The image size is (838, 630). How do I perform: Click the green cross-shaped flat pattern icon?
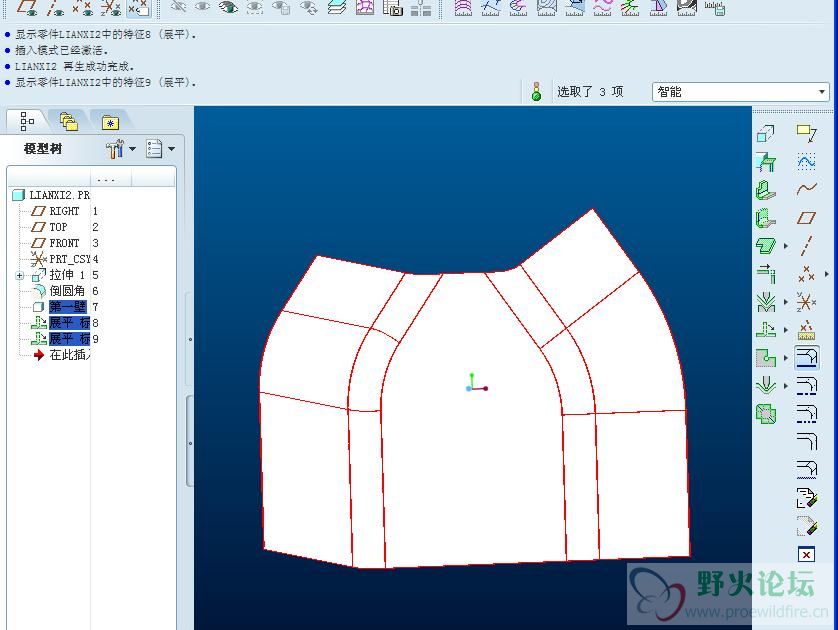[x=765, y=414]
